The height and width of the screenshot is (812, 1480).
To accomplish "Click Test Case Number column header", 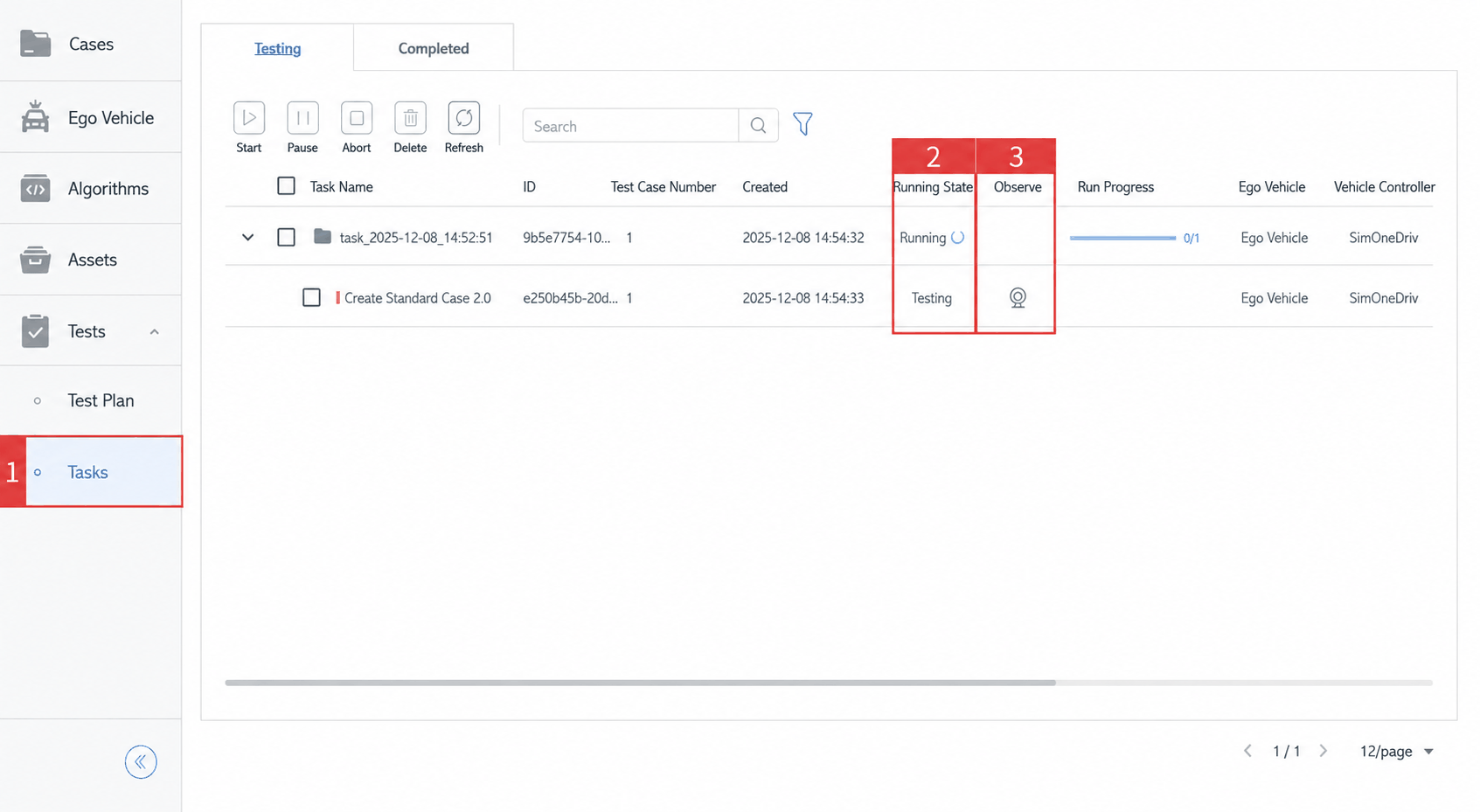I will pos(664,187).
